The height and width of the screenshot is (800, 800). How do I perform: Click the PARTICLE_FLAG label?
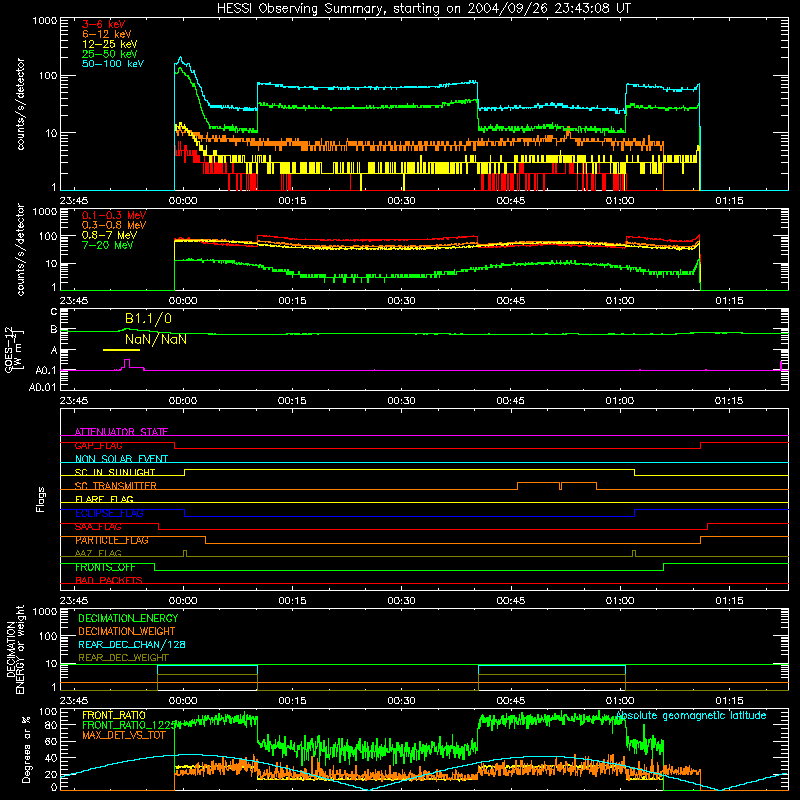[x=112, y=540]
